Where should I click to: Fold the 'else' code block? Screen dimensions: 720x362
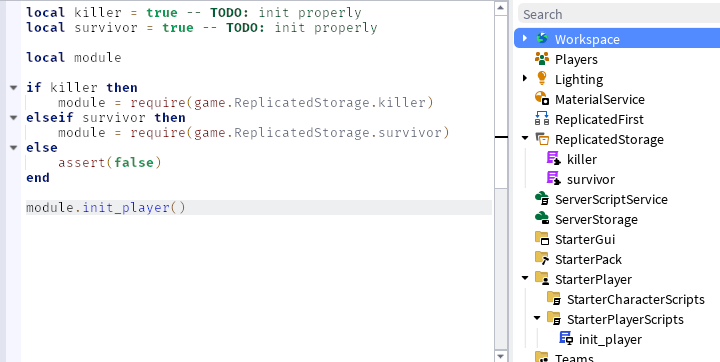[x=14, y=147]
